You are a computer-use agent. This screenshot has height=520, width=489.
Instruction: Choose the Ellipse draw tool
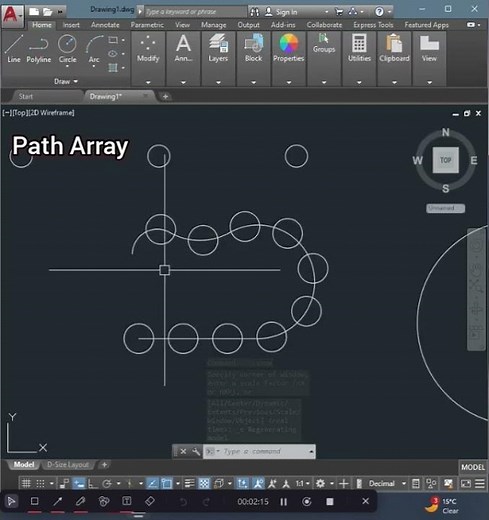click(x=113, y=54)
